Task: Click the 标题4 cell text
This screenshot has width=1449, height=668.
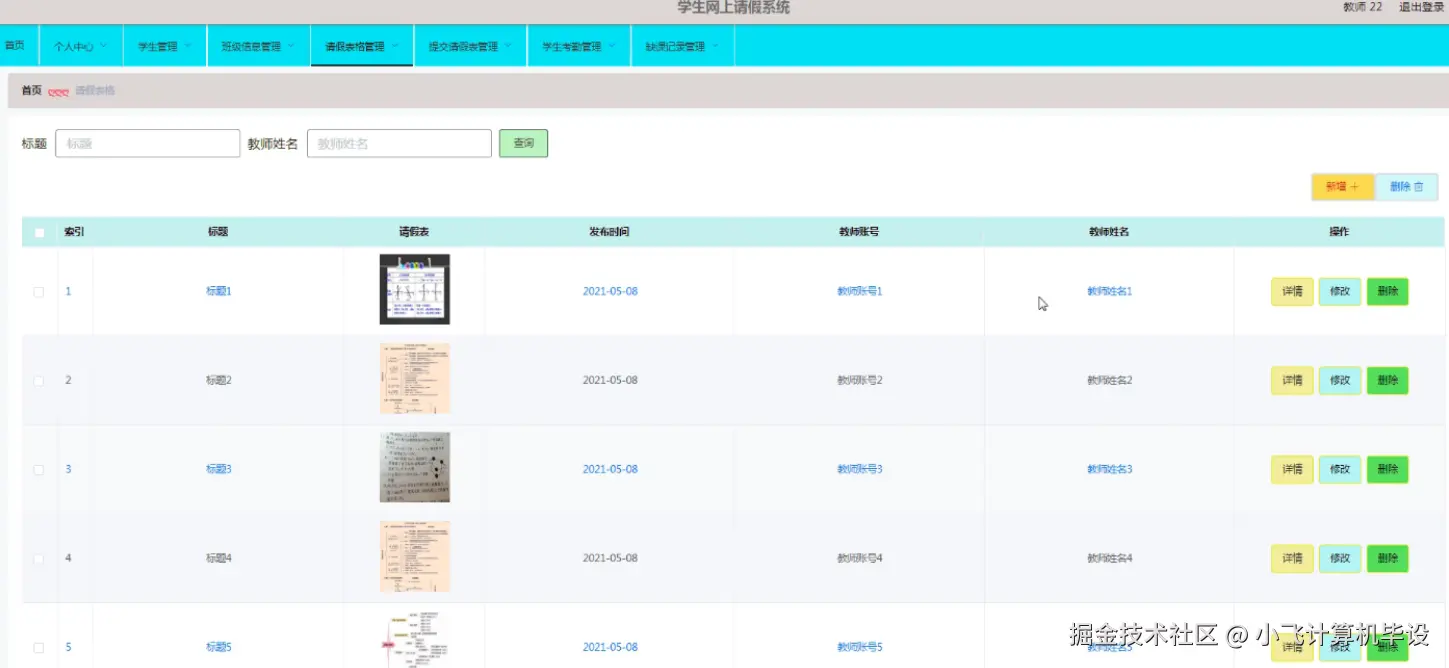Action: point(218,558)
